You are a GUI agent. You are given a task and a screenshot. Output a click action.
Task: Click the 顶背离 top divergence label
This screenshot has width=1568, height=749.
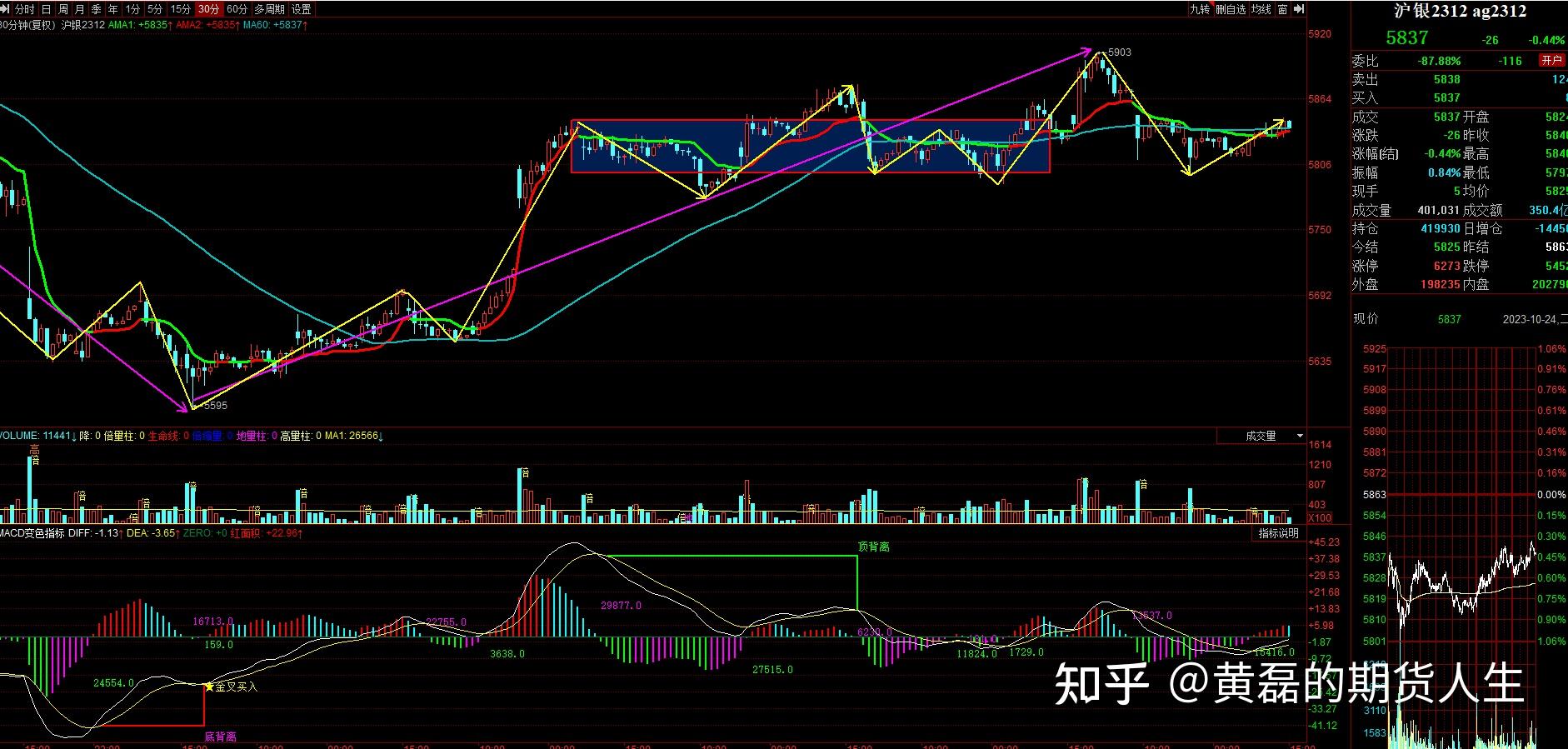(873, 547)
